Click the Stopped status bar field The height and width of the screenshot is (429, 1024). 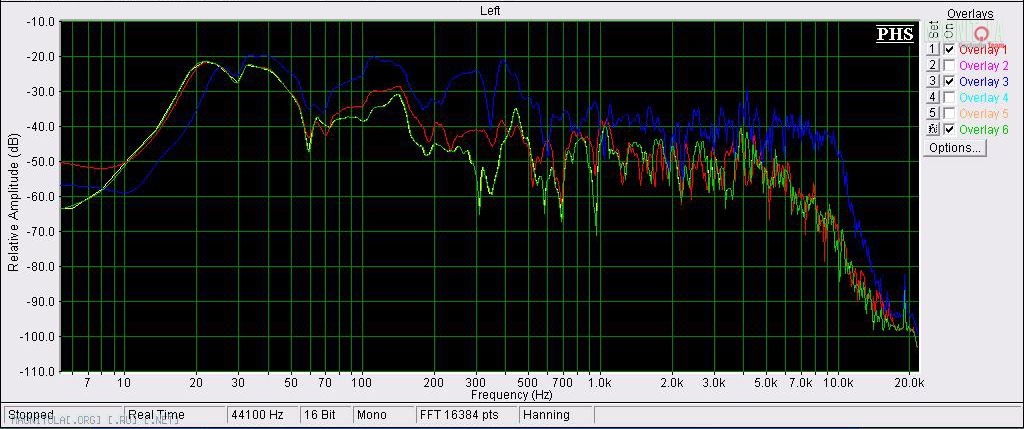coord(63,415)
